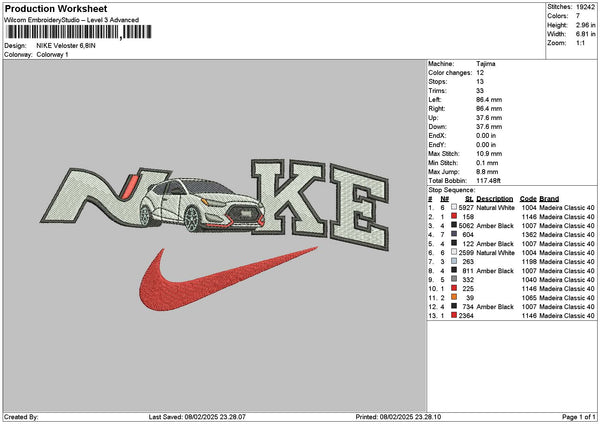Click the stitches value '19242'

coord(585,7)
